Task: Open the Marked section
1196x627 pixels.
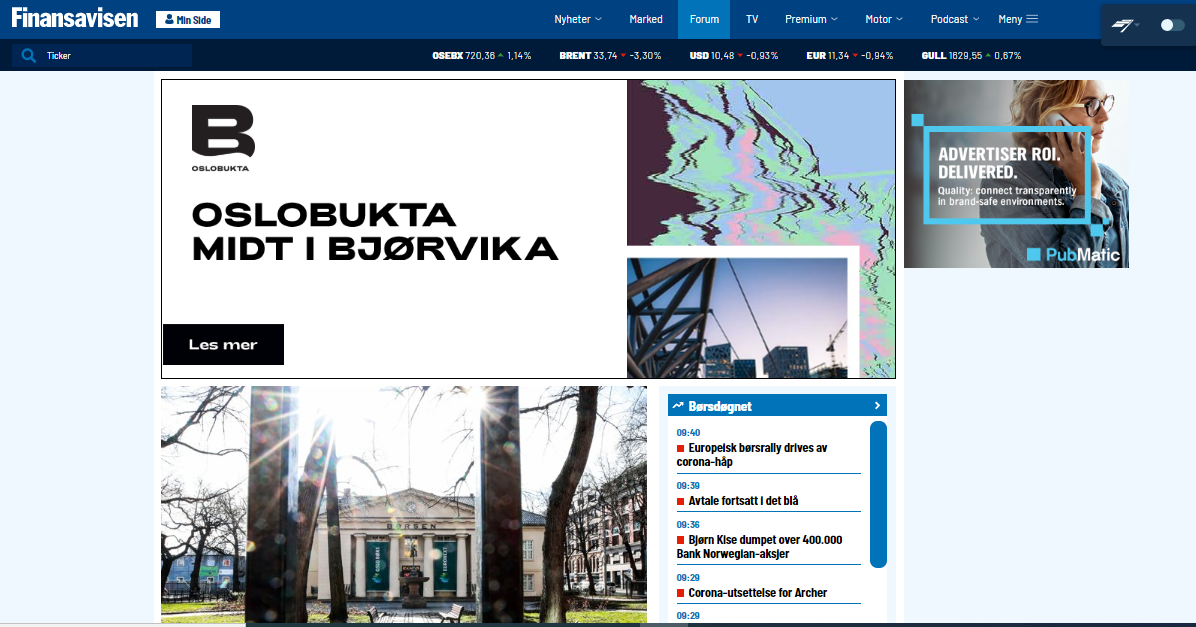Action: (645, 19)
